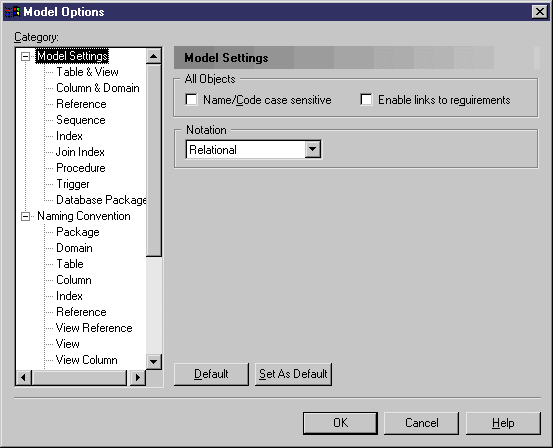
Task: Click the category list scroll up arrow
Action: click(154, 56)
